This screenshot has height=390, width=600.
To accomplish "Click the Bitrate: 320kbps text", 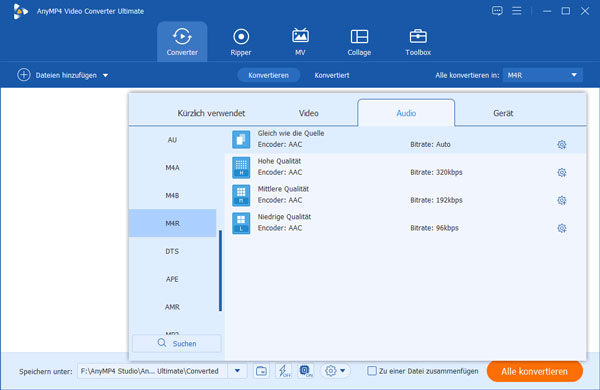I will pos(436,173).
